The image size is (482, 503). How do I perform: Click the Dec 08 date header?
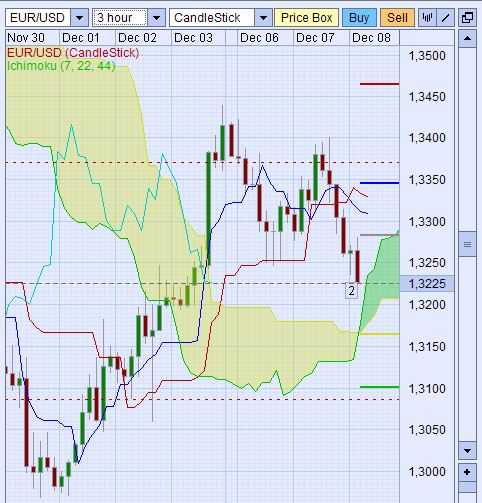(371, 38)
